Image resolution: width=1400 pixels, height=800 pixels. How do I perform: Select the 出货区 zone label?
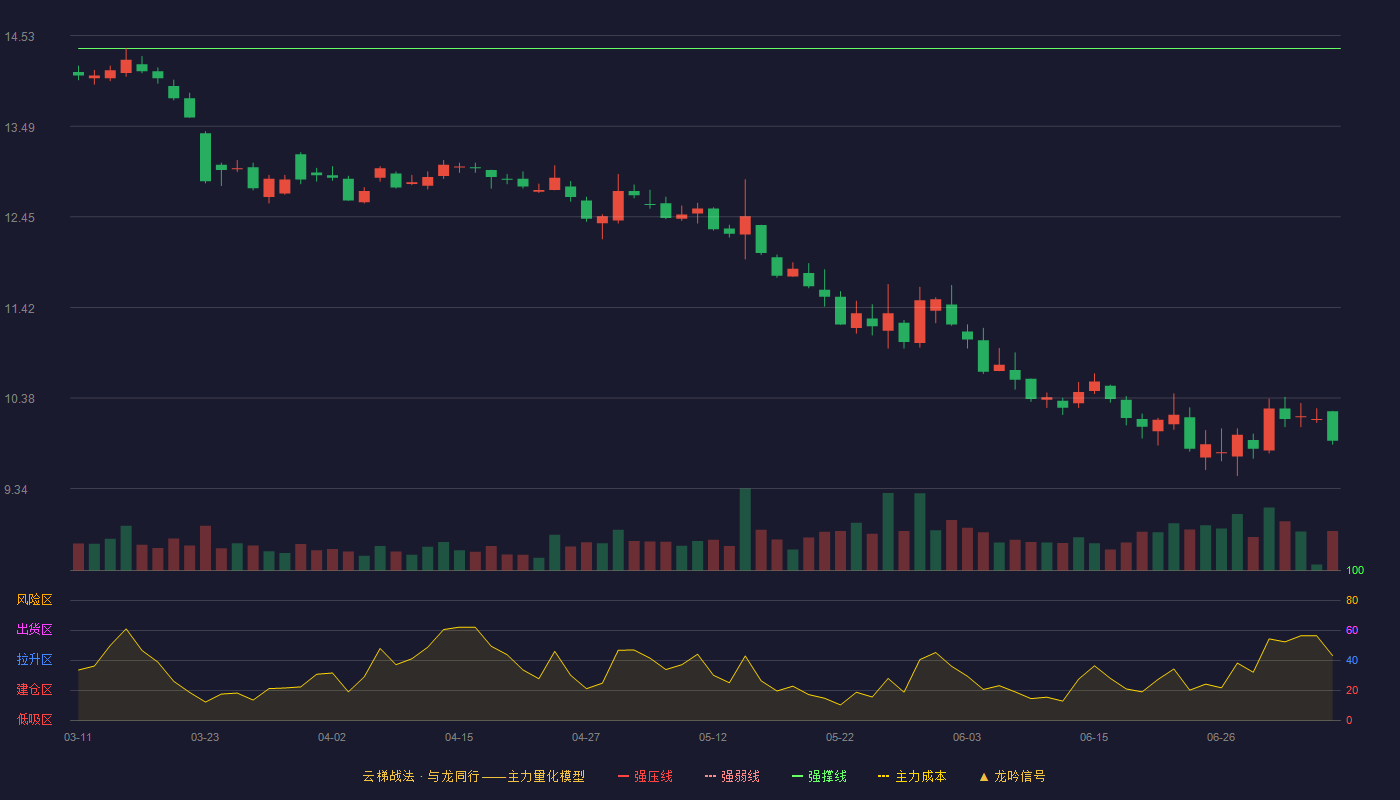coord(34,630)
